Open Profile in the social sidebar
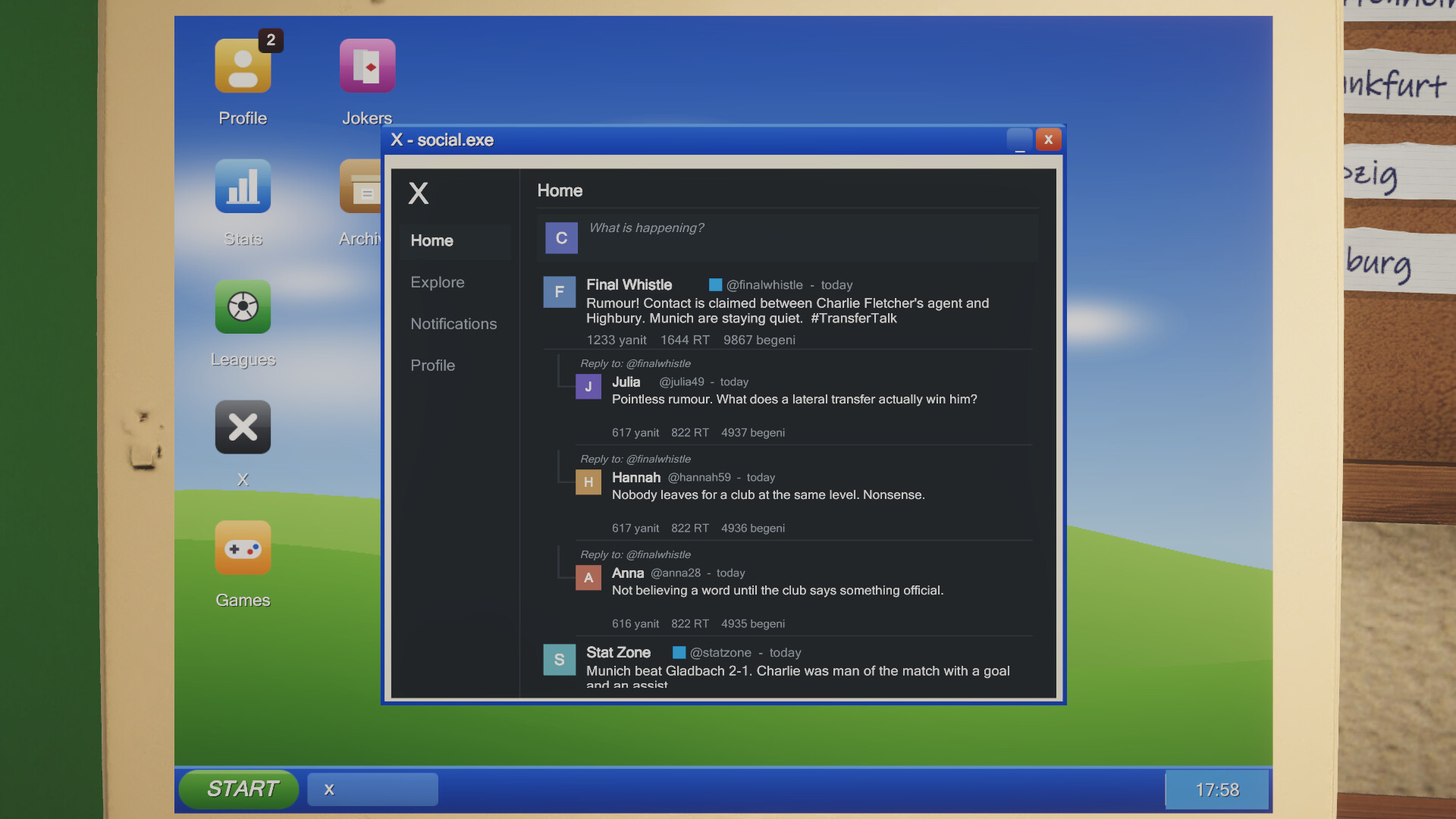This screenshot has height=819, width=1456. tap(433, 366)
